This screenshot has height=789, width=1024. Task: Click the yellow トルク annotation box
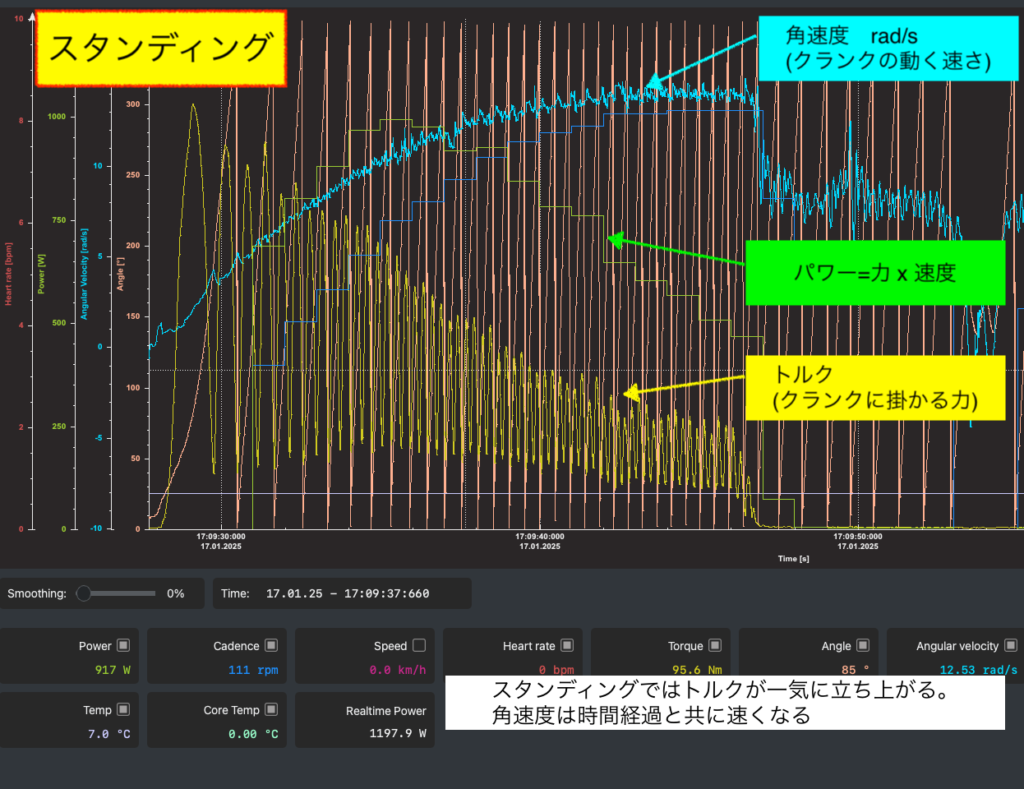point(874,388)
